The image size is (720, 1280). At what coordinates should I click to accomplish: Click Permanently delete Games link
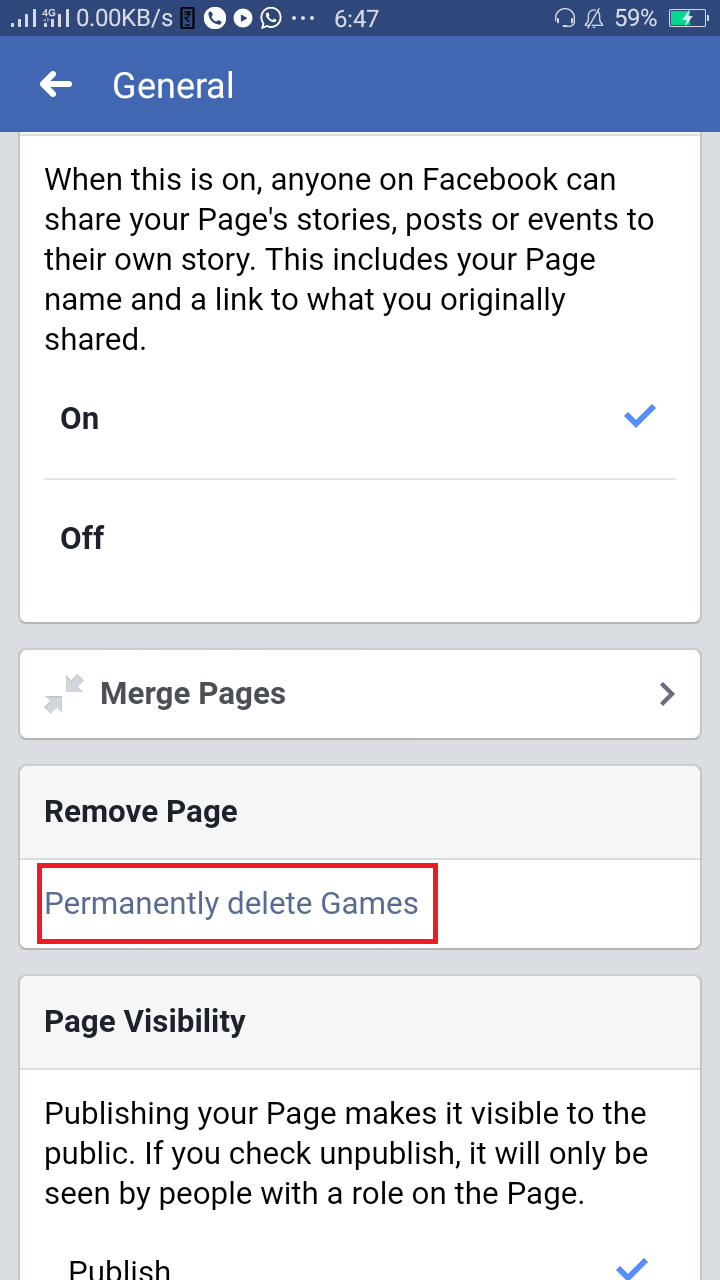pyautogui.click(x=231, y=904)
